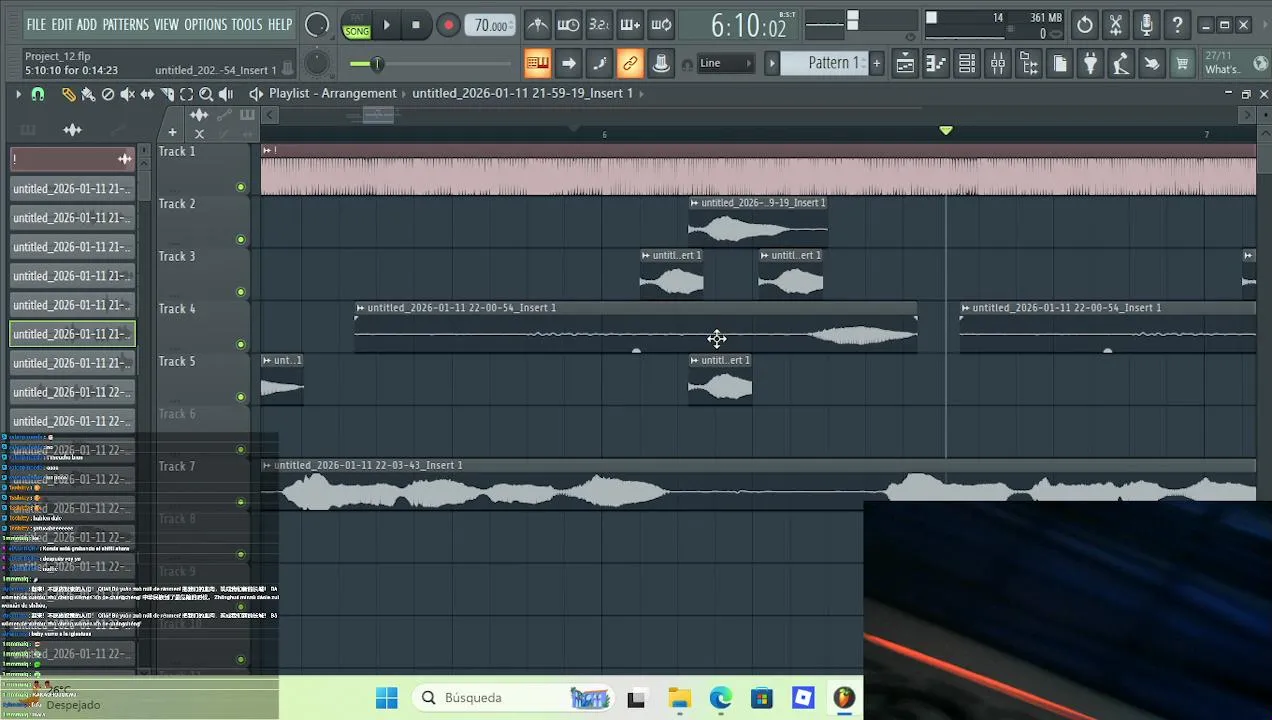Toggle typing keyboard to piano icon
The image size is (1272, 720).
point(537,64)
